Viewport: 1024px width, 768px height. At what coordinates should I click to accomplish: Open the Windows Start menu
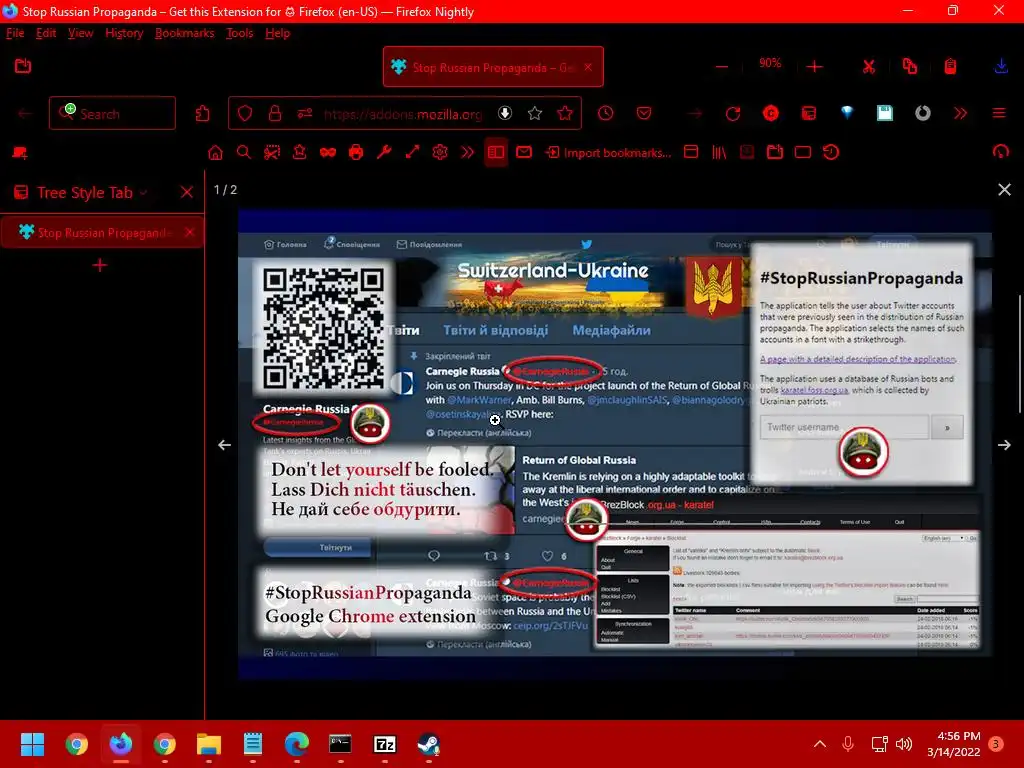[32, 744]
